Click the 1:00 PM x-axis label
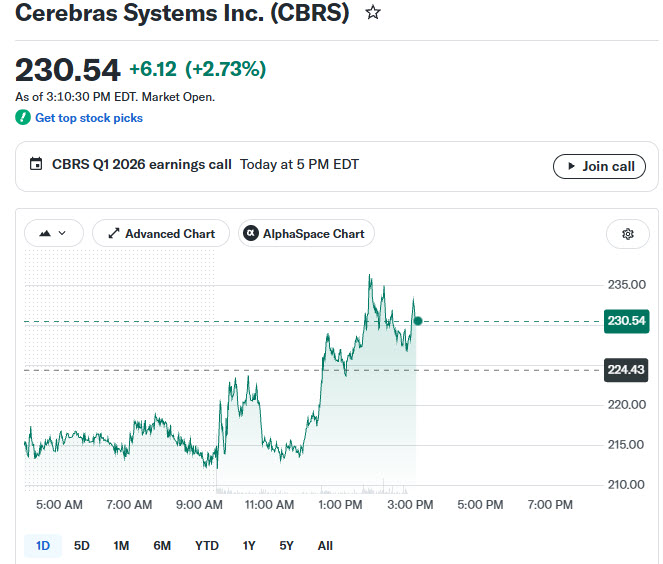Image resolution: width=663 pixels, height=564 pixels. point(340,504)
